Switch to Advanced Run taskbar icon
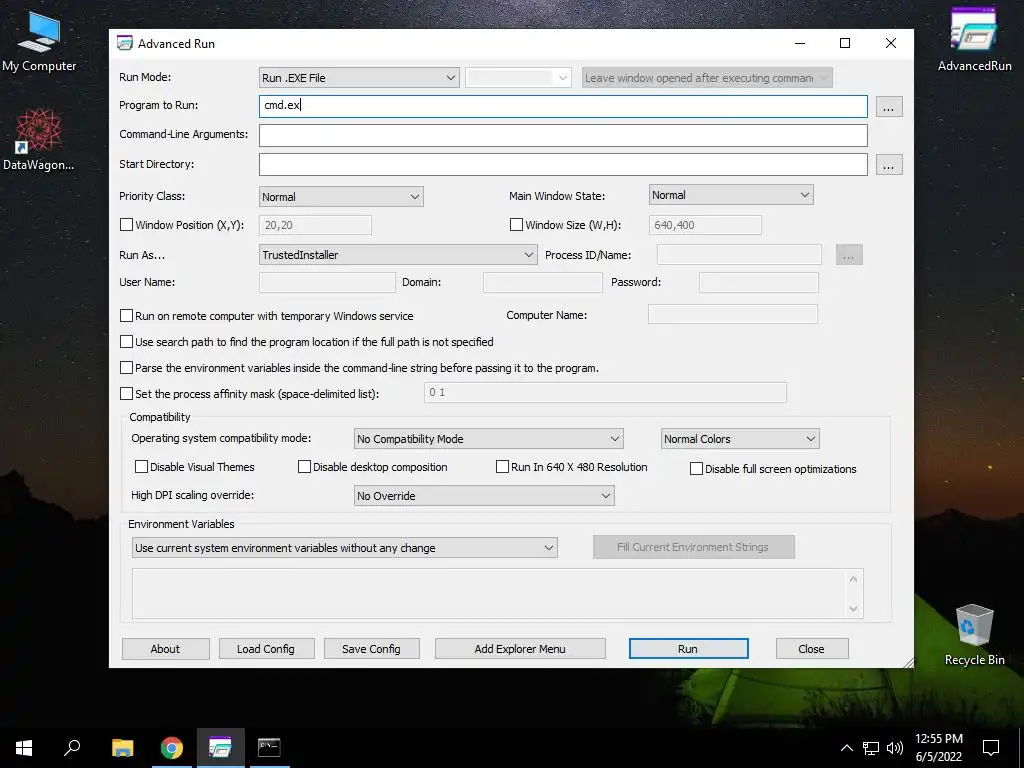Viewport: 1024px width, 768px height. [x=220, y=748]
